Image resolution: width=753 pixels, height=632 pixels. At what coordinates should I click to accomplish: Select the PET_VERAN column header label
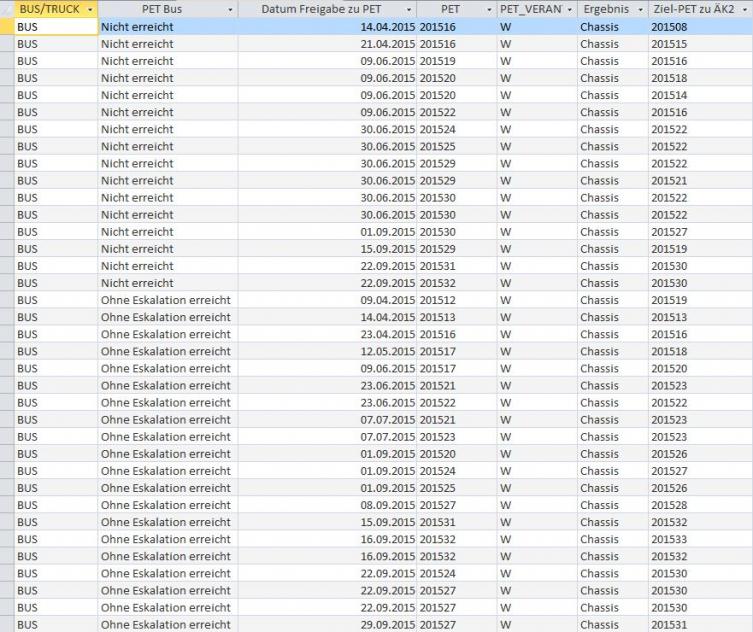click(531, 9)
